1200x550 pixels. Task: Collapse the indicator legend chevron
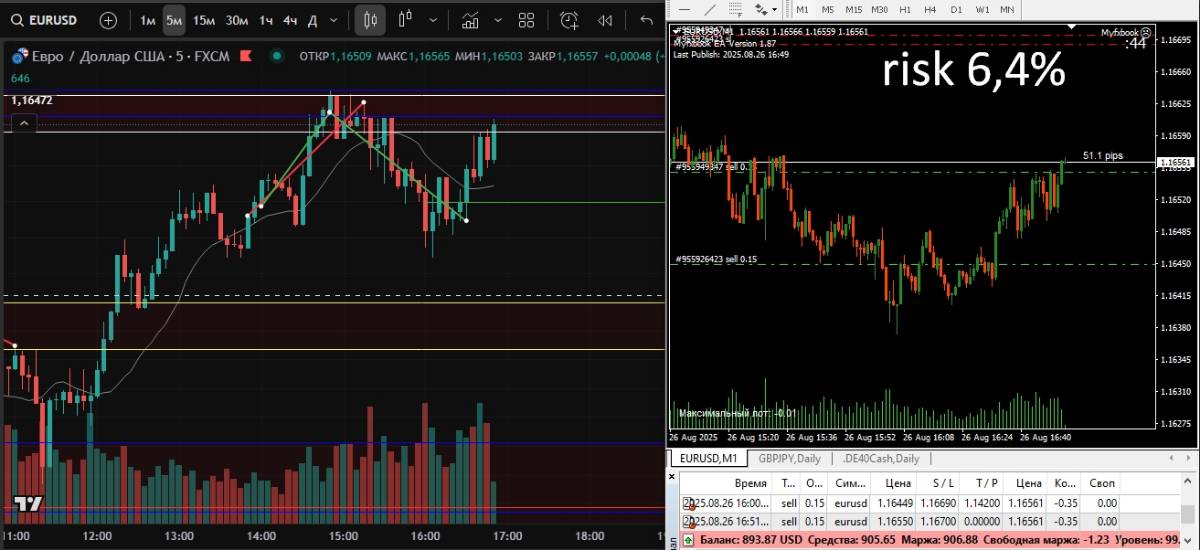tap(24, 123)
